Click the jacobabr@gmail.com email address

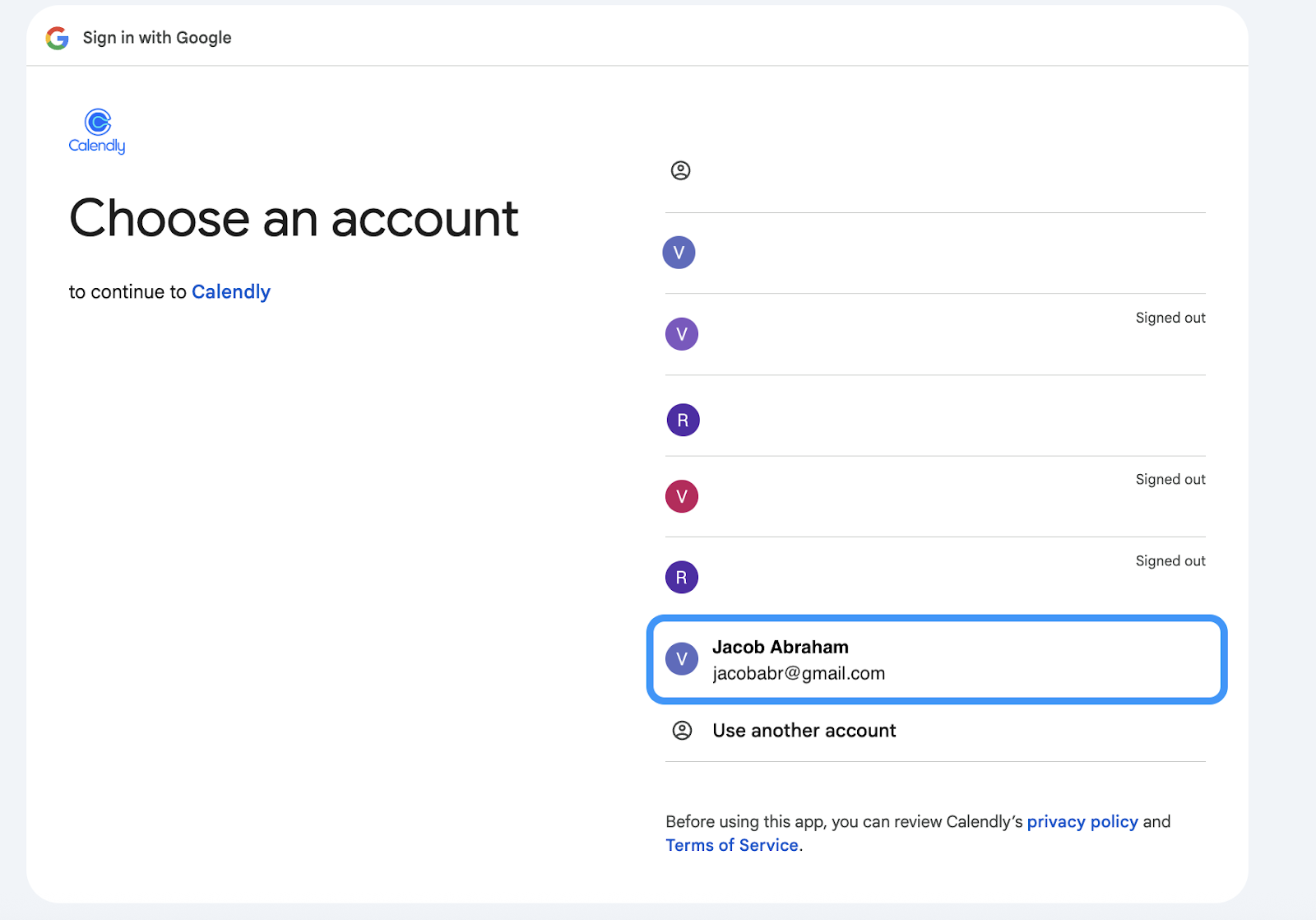click(x=798, y=673)
